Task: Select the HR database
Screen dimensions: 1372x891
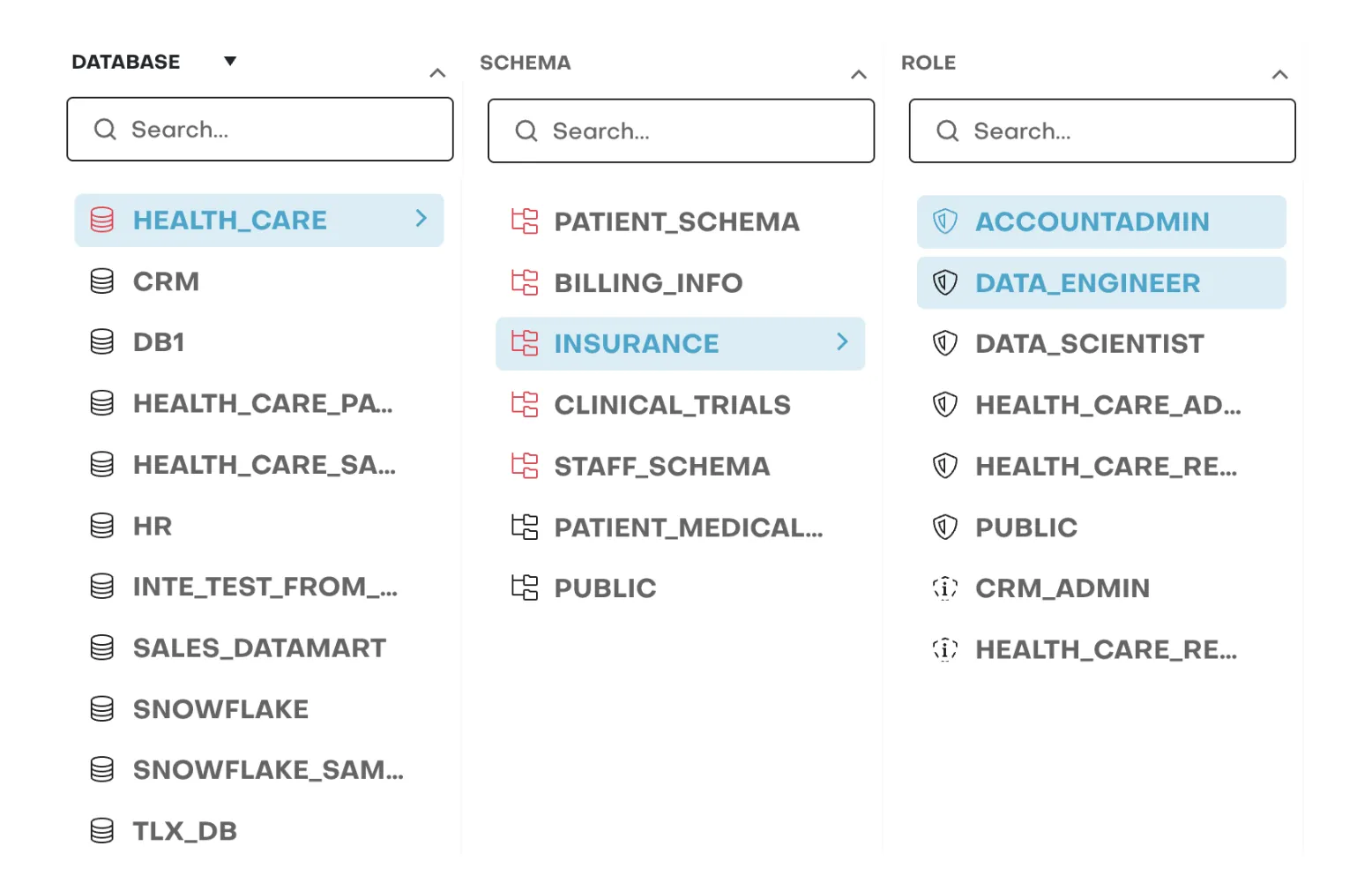Action: point(153,526)
